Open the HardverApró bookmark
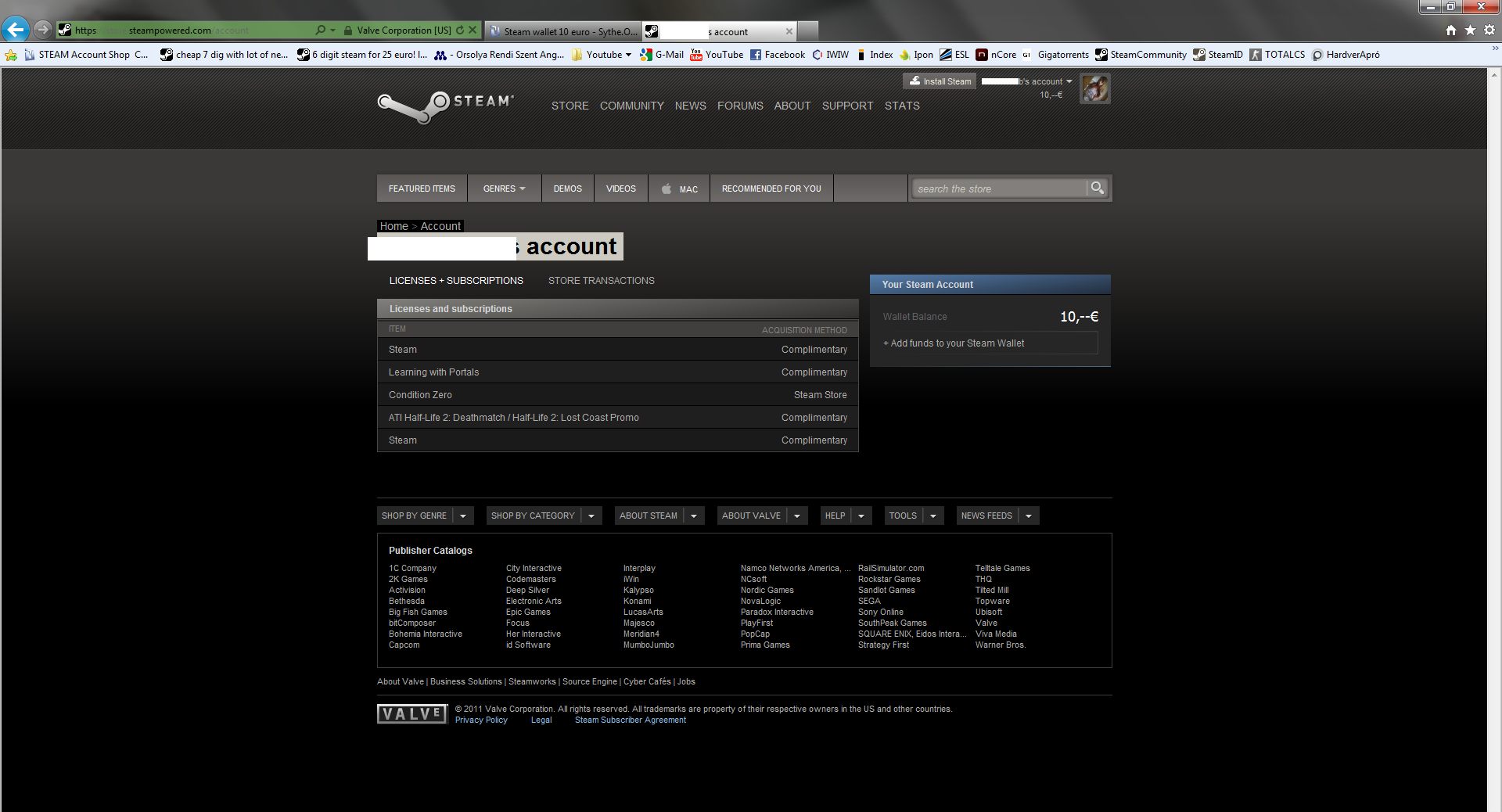The image size is (1502, 812). pos(1346,55)
